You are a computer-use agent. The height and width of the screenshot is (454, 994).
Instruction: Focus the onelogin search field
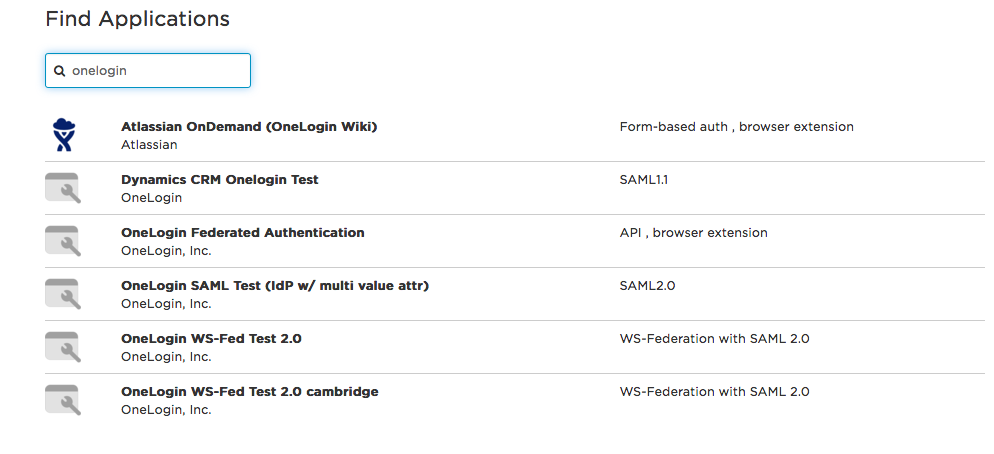click(155, 71)
